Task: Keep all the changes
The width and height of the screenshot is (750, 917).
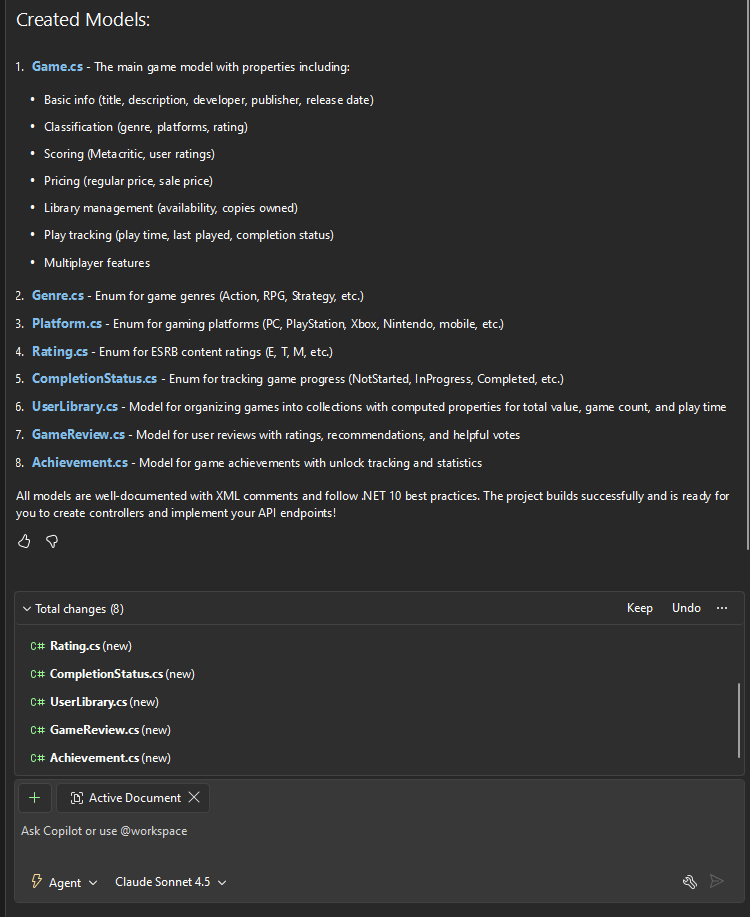Action: click(x=639, y=608)
